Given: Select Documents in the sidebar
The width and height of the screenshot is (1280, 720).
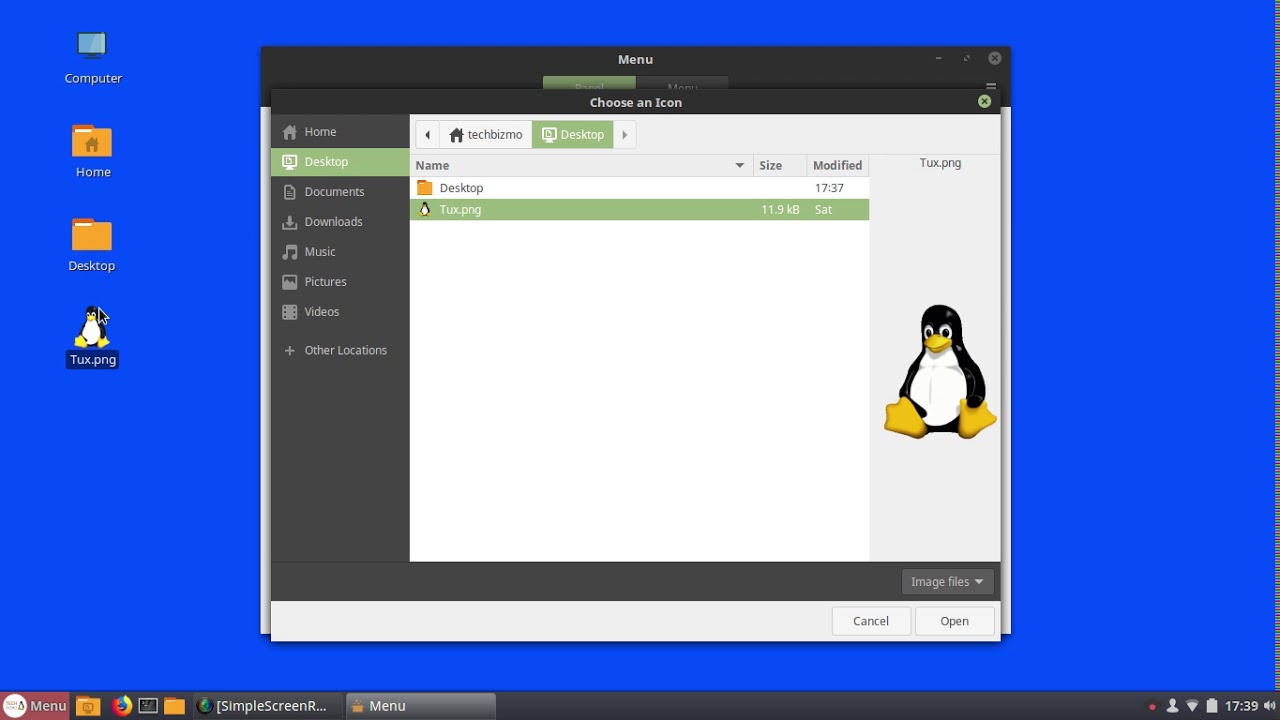Looking at the screenshot, I should point(333,191).
